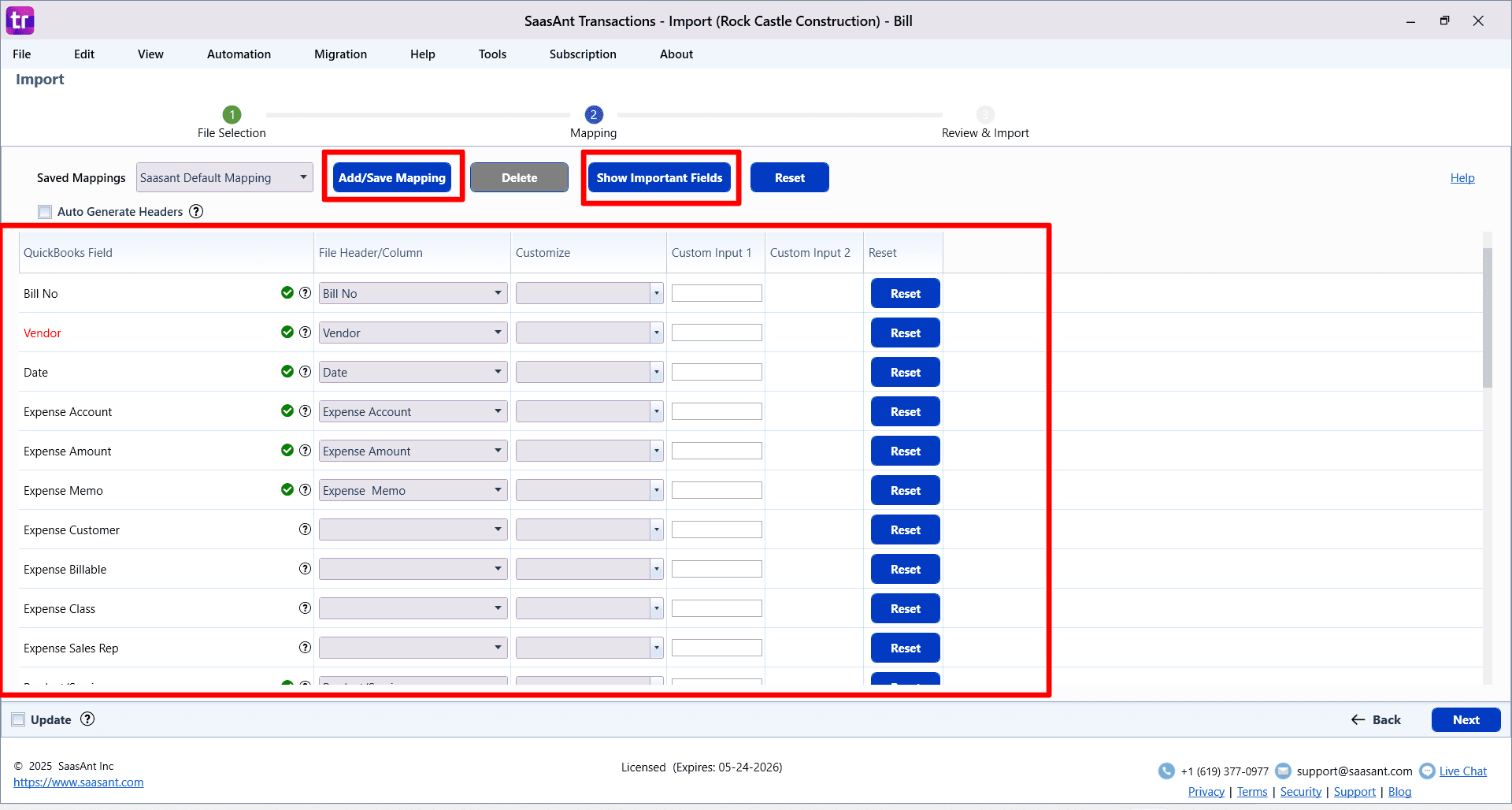Click Reset button in Expense Amount row
The width and height of the screenshot is (1512, 810).
906,451
